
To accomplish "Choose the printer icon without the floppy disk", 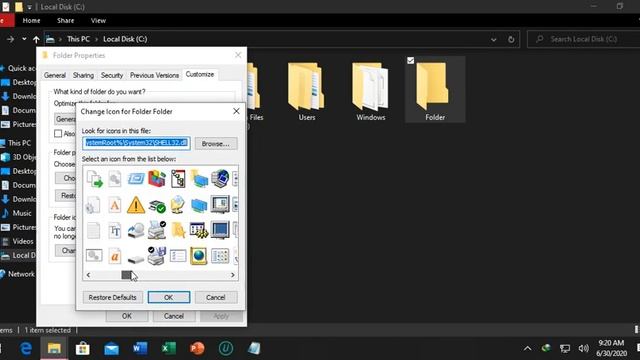I will pyautogui.click(x=157, y=230).
